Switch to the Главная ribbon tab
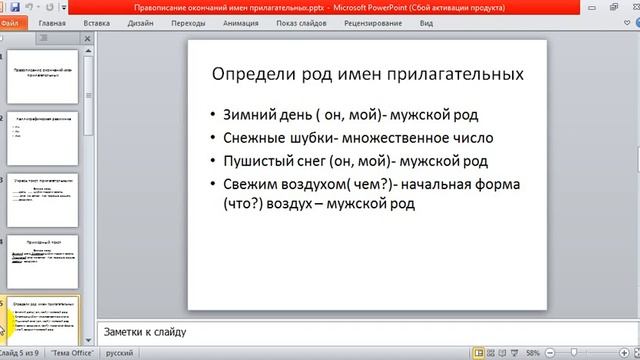The width and height of the screenshot is (640, 360). [52, 23]
